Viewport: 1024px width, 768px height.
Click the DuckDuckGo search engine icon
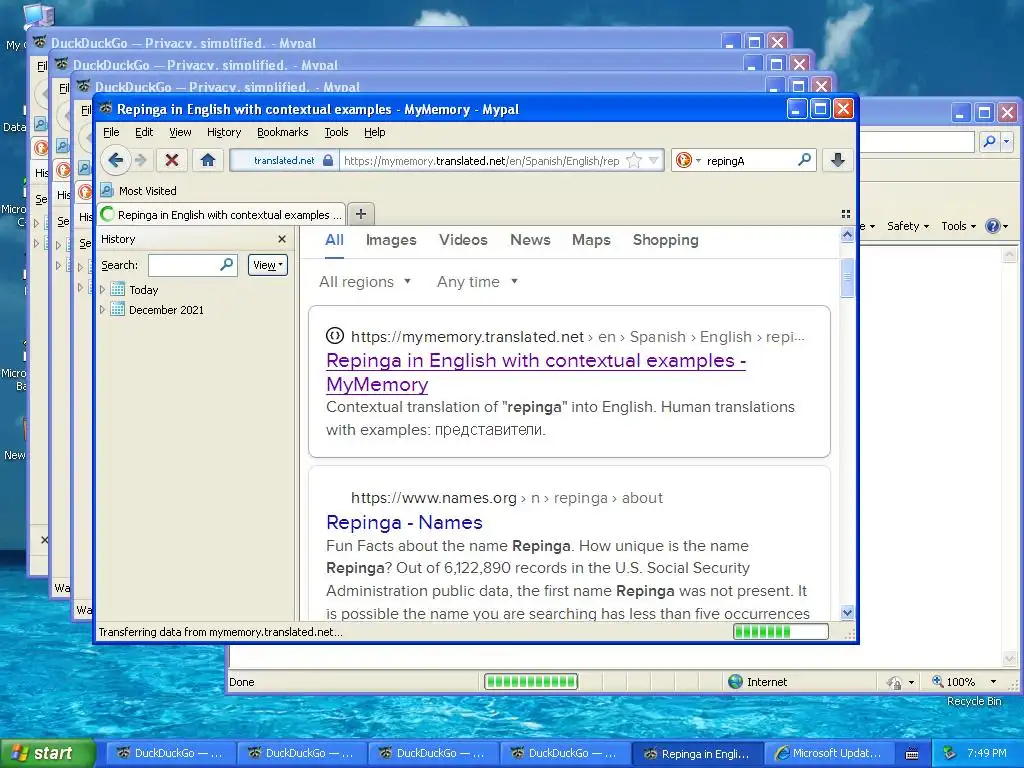(x=684, y=160)
